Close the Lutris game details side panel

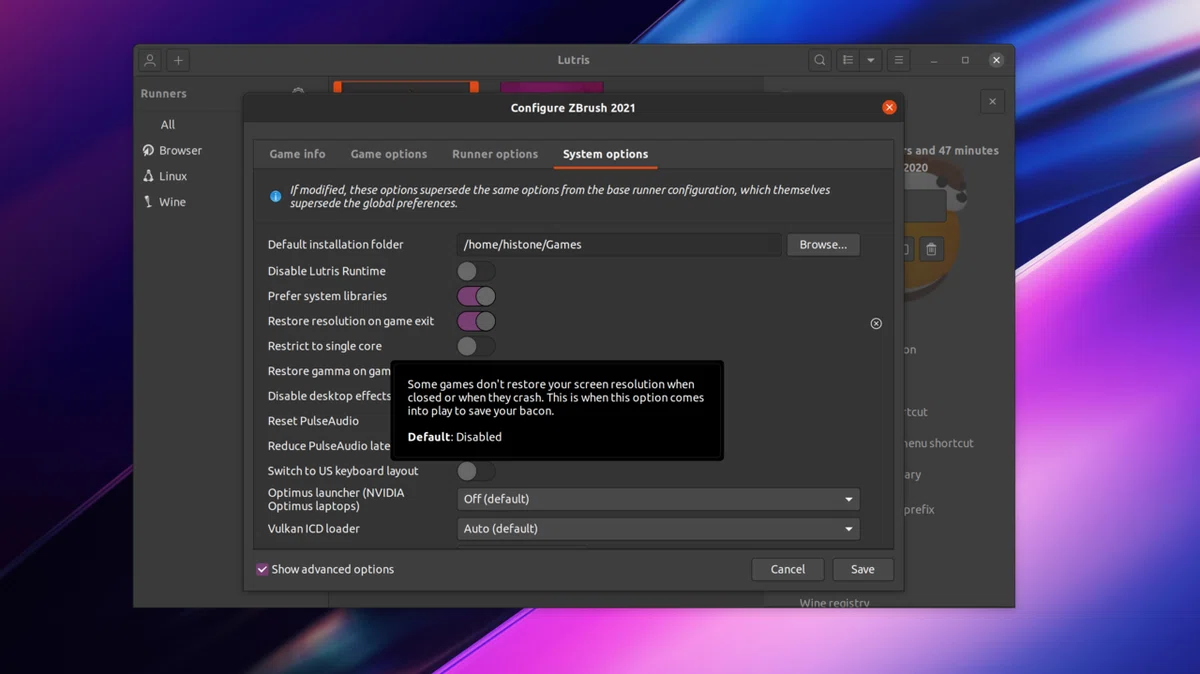992,101
